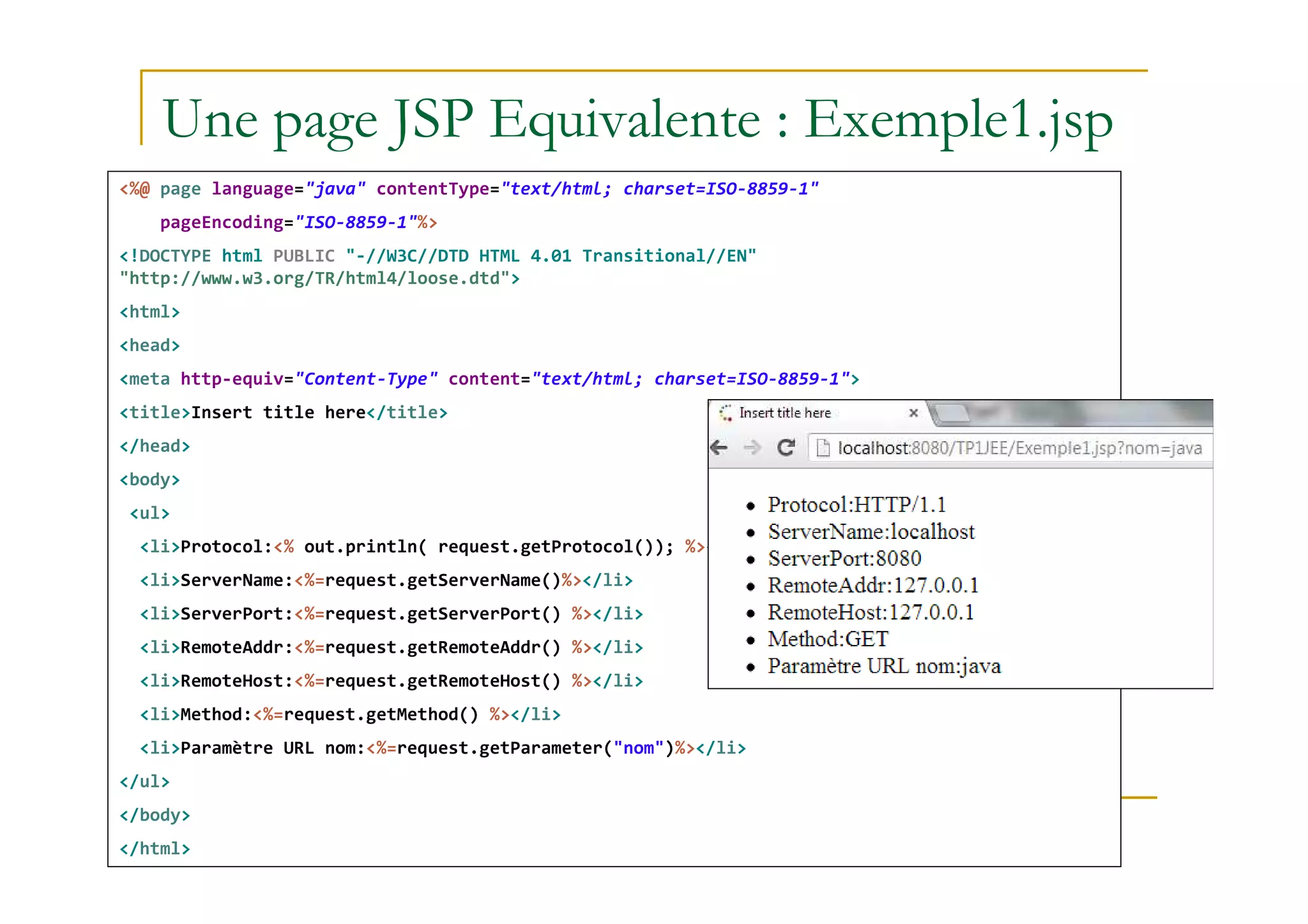The width and height of the screenshot is (1308, 924).
Task: Click the closing </head> tag line
Action: (x=155, y=446)
